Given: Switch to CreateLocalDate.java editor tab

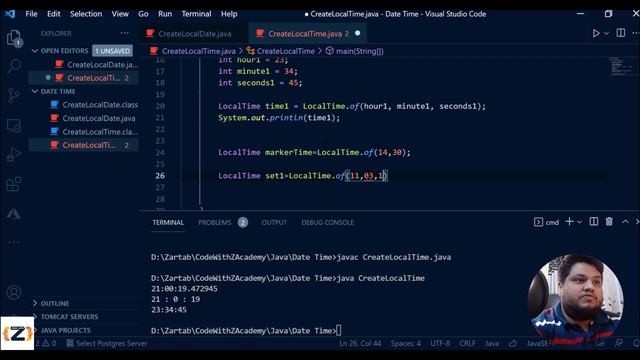Looking at the screenshot, I should coord(194,34).
